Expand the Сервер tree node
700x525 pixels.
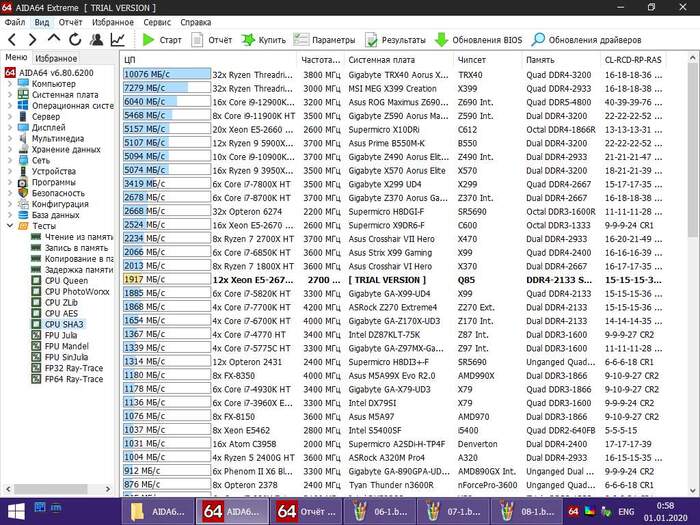coord(10,117)
